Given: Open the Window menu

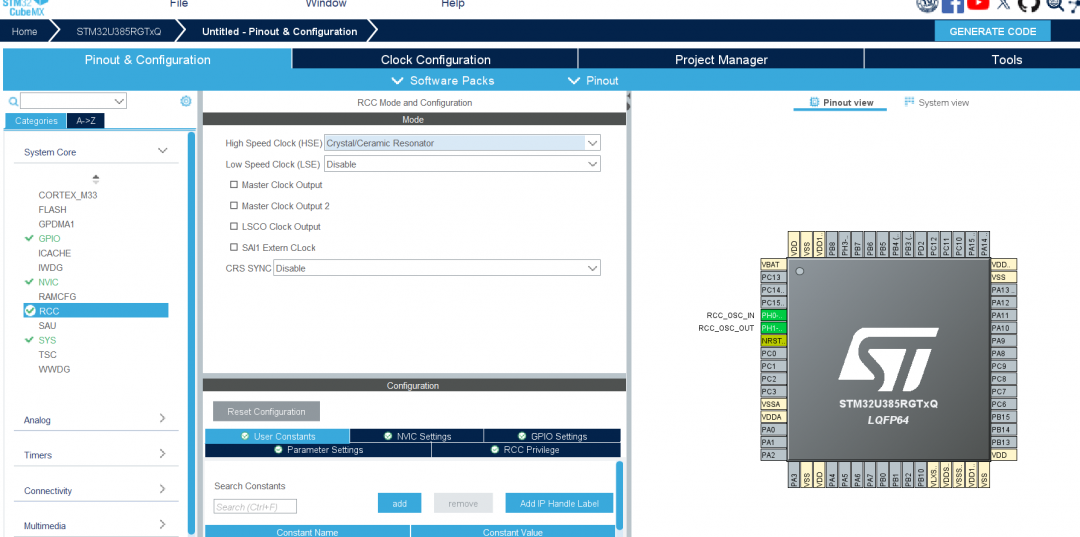Looking at the screenshot, I should pos(326,3).
